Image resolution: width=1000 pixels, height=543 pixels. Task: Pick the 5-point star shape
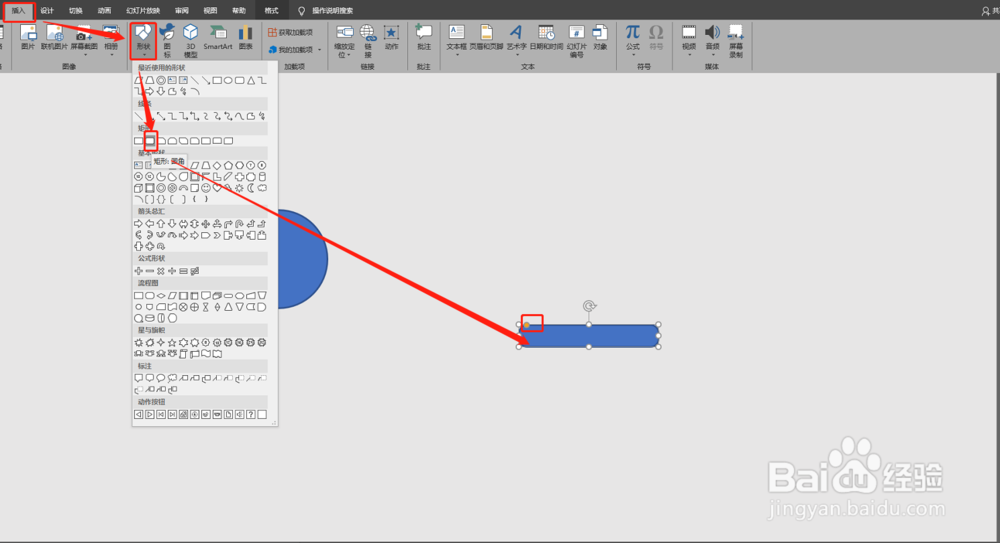tap(172, 343)
